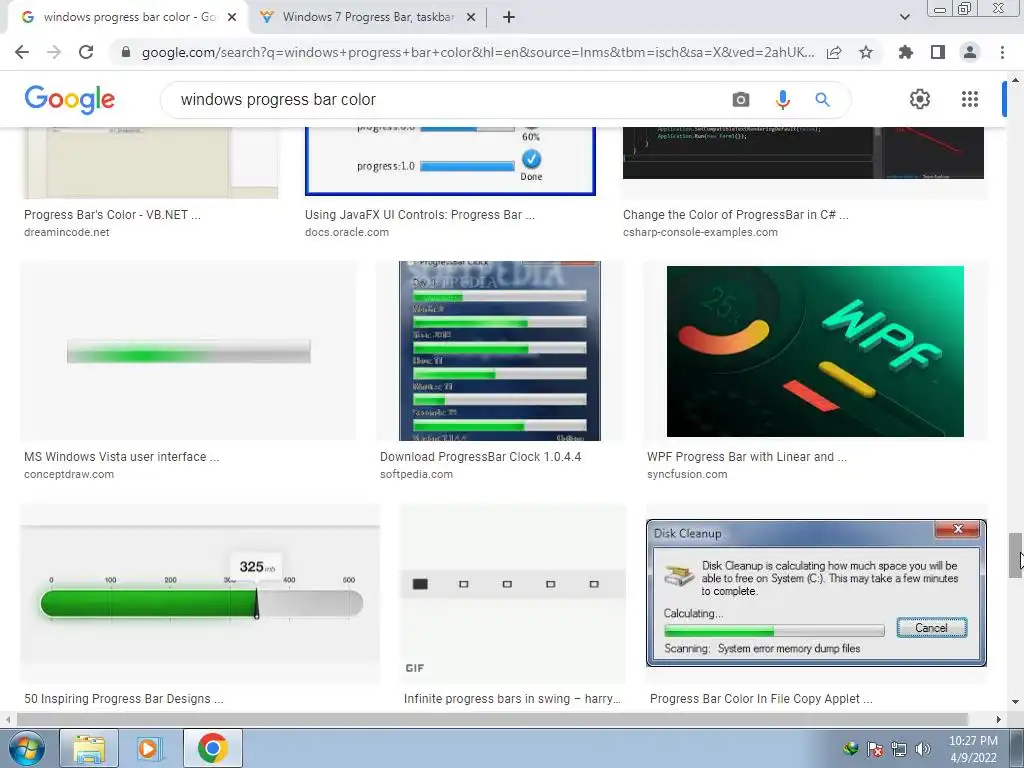
Task: Click the beige VB.NET form thumbnail
Action: coord(151,163)
